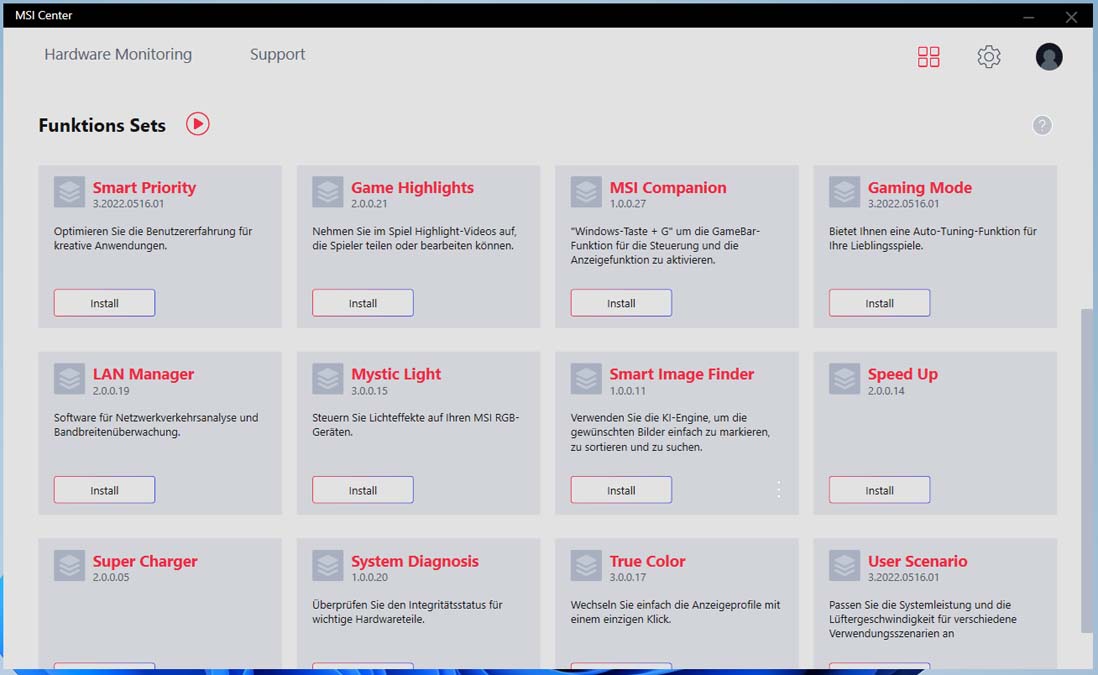Click Mystic Light version 3.0.0.15
The height and width of the screenshot is (675, 1098).
[369, 391]
